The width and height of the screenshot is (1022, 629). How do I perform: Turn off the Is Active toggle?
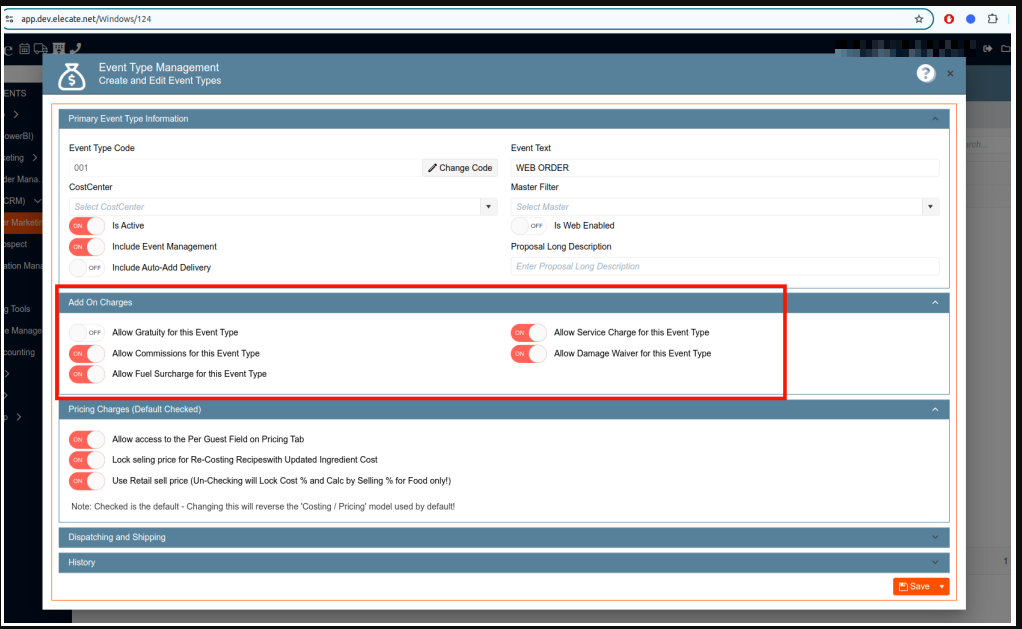point(86,226)
